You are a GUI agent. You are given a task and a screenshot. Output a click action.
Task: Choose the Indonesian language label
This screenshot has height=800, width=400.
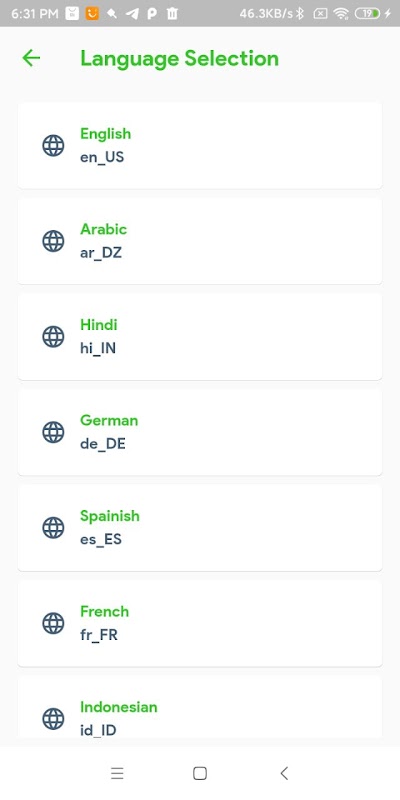[x=119, y=707]
